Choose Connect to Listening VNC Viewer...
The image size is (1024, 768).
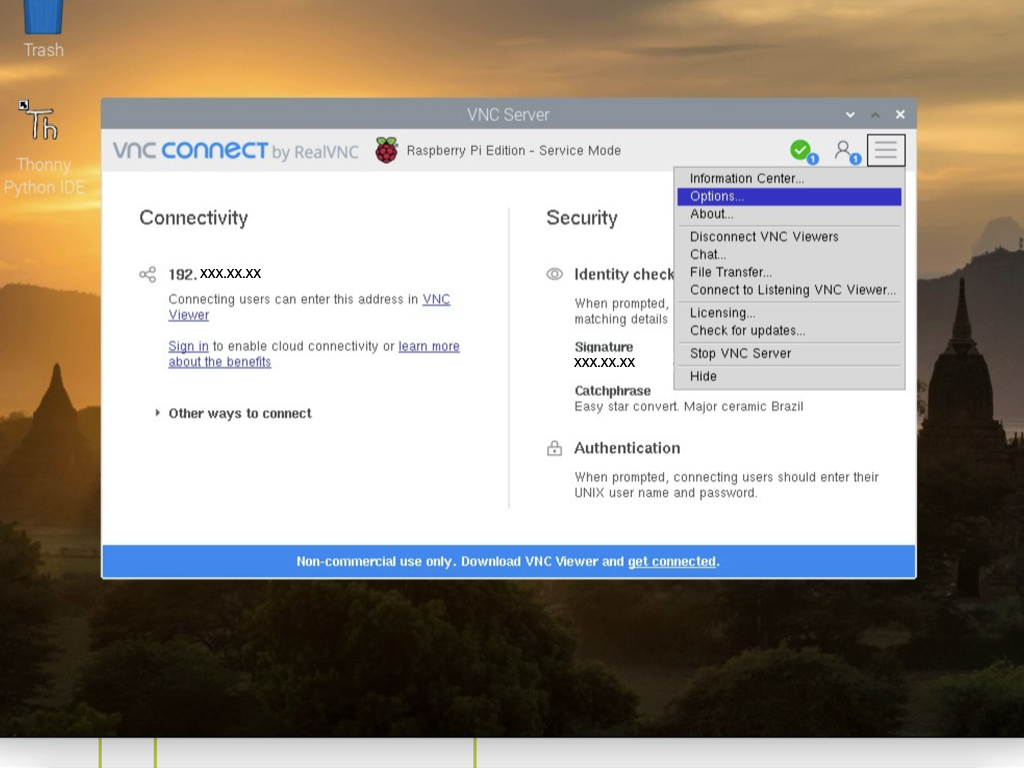pos(789,290)
